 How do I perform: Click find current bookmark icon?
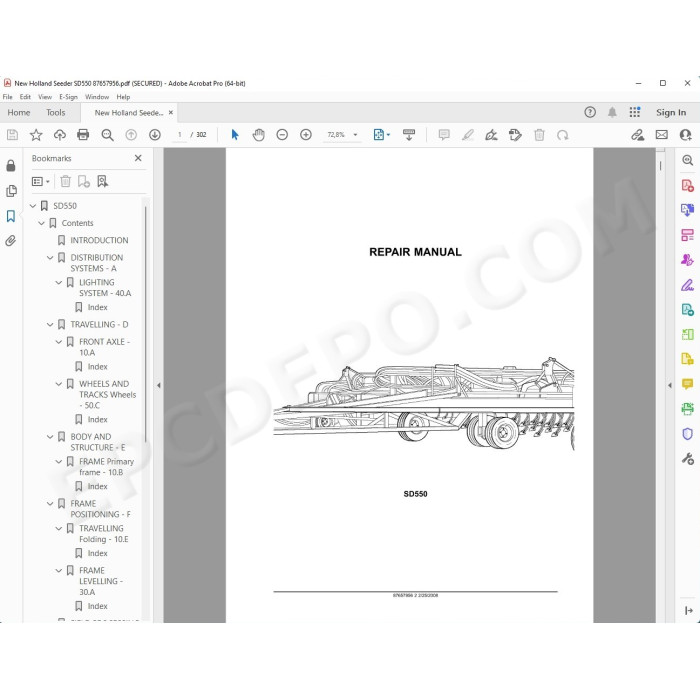point(103,181)
